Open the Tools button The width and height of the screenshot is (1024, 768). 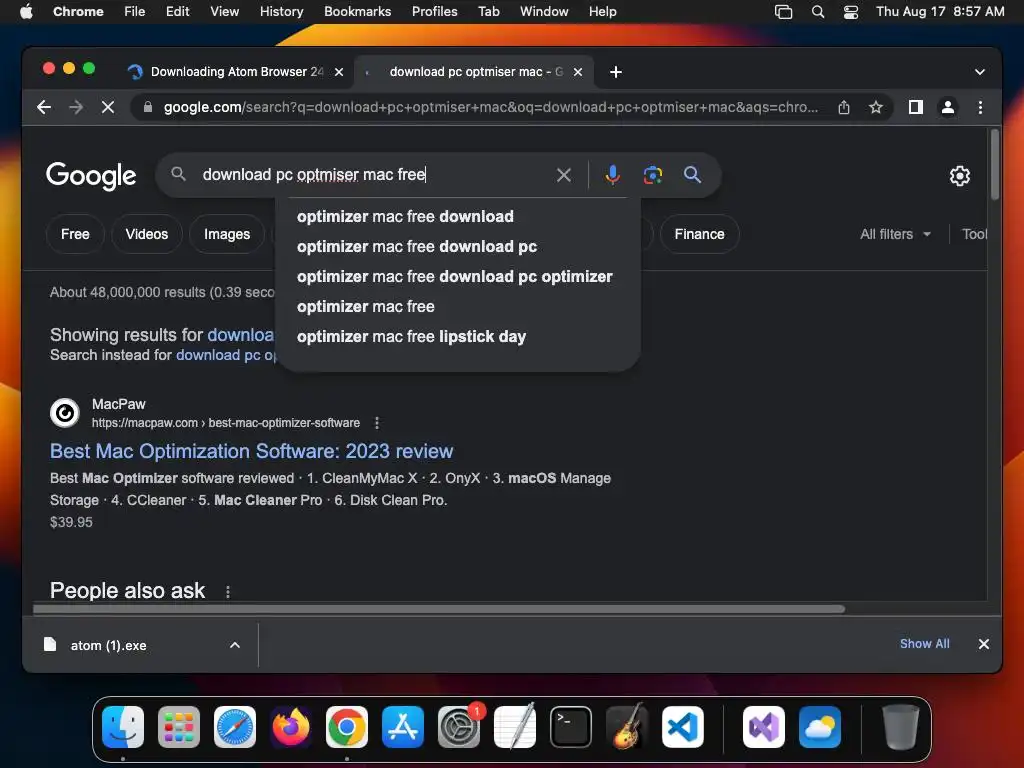click(x=974, y=234)
